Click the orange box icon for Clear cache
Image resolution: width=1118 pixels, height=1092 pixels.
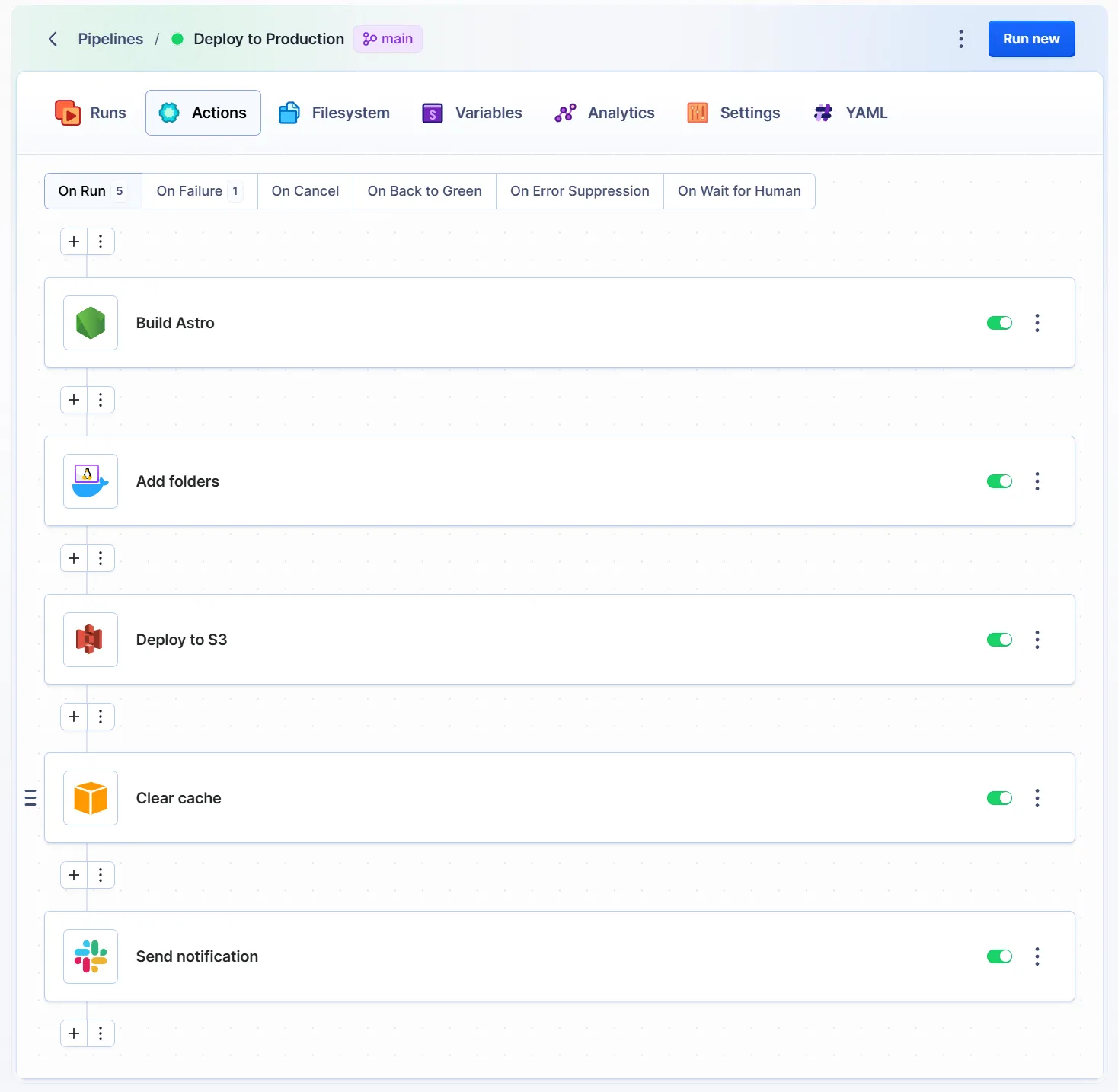[91, 798]
